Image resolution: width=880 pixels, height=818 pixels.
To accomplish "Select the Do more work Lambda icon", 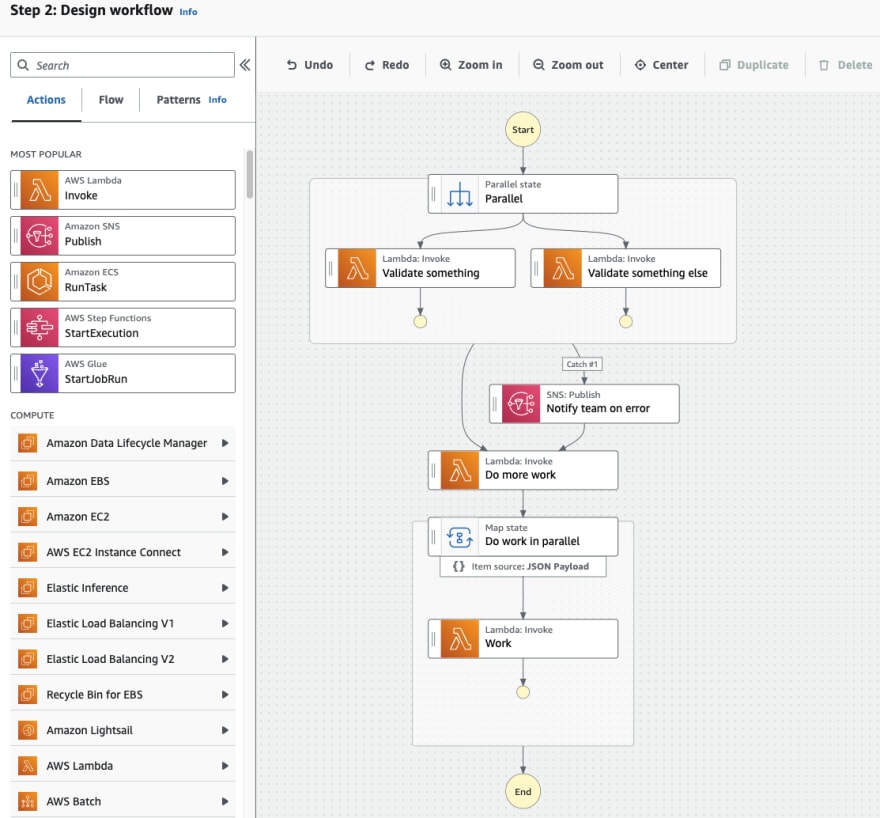I will (460, 470).
